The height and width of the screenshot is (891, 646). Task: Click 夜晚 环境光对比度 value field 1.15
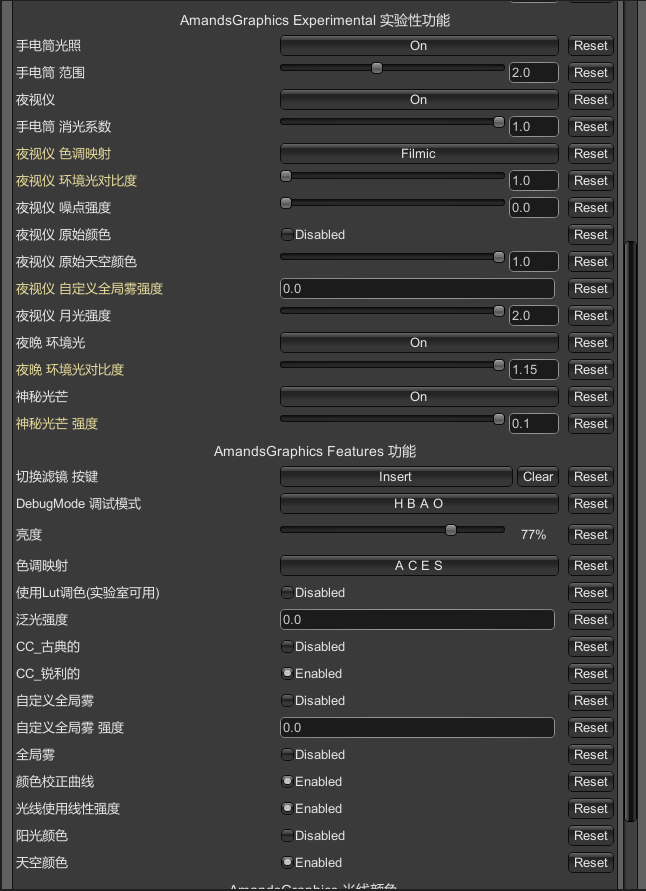tap(534, 370)
